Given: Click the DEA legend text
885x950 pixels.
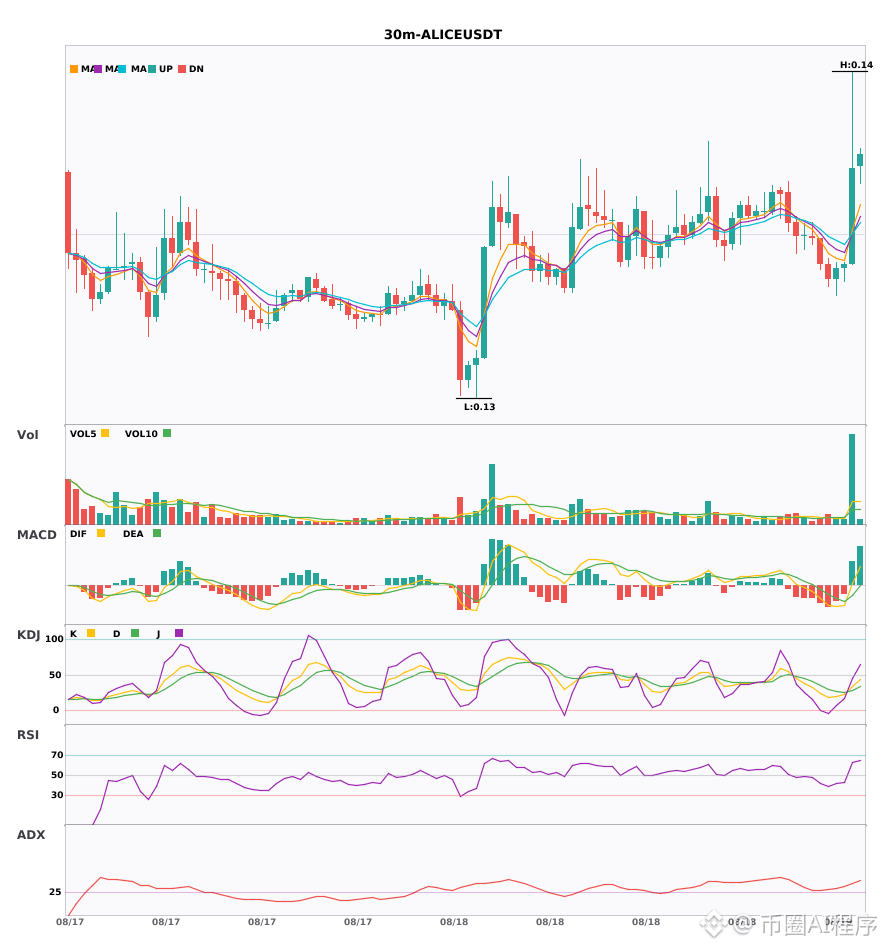Looking at the screenshot, I should (x=133, y=534).
